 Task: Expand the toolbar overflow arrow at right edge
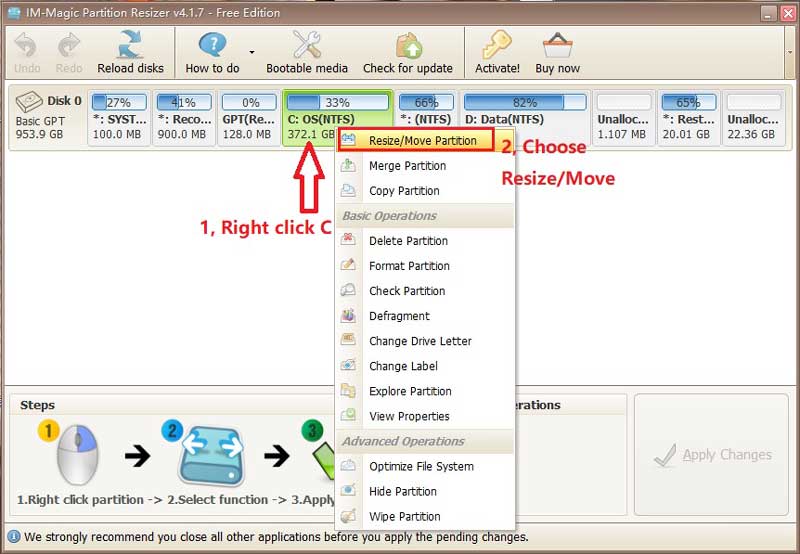coord(790,52)
